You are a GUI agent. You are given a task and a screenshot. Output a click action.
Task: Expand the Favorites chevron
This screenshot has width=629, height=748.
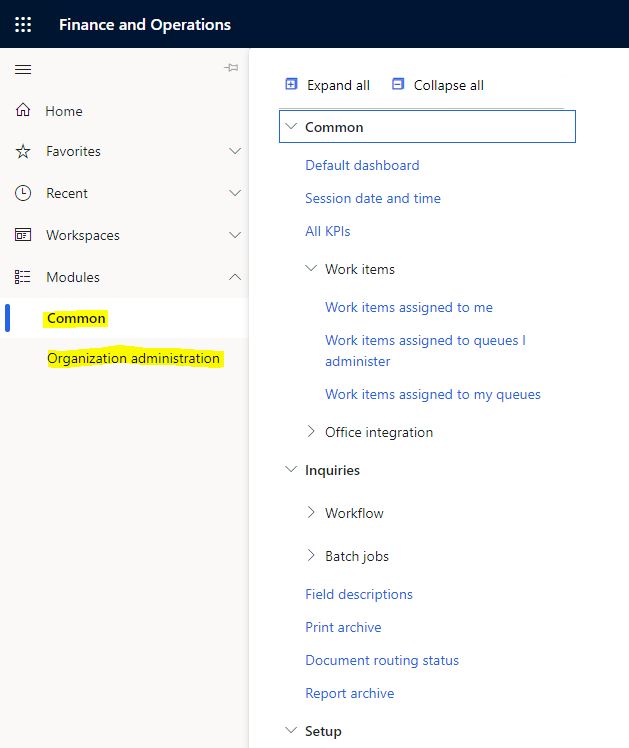[x=235, y=152]
